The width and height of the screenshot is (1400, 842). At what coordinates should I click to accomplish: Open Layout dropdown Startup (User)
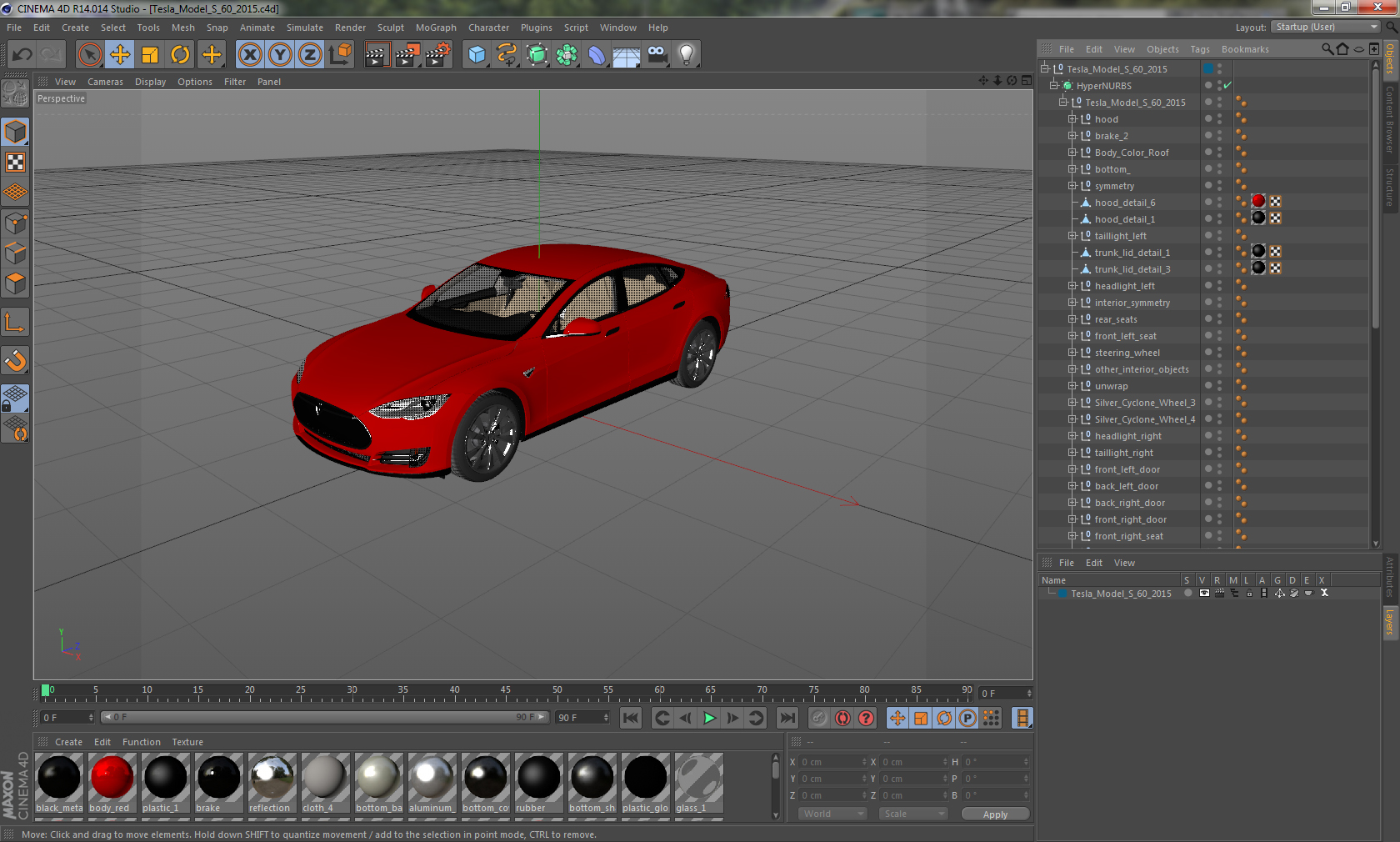pos(1326,27)
